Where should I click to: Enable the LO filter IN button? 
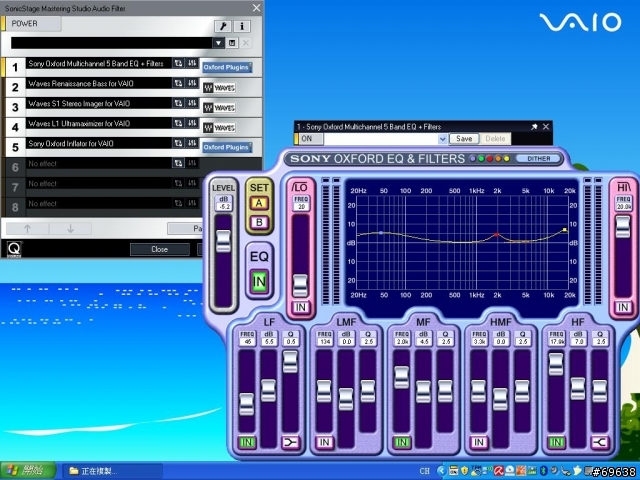[x=300, y=307]
